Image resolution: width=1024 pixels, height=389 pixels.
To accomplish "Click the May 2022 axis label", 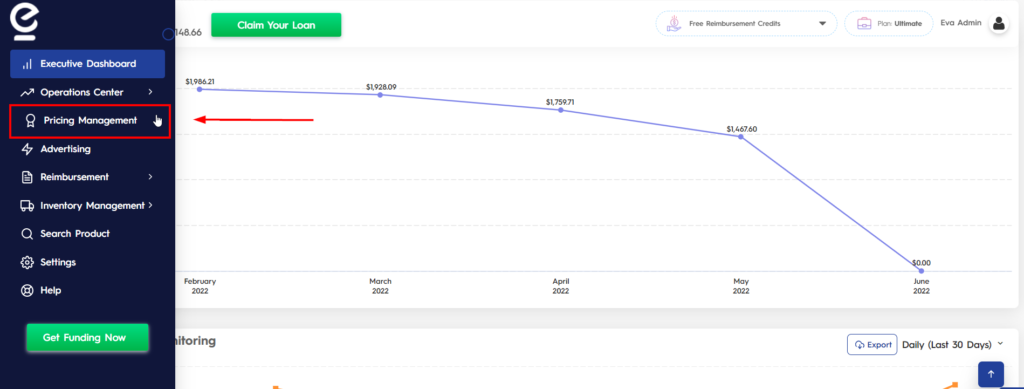I will coord(741,286).
